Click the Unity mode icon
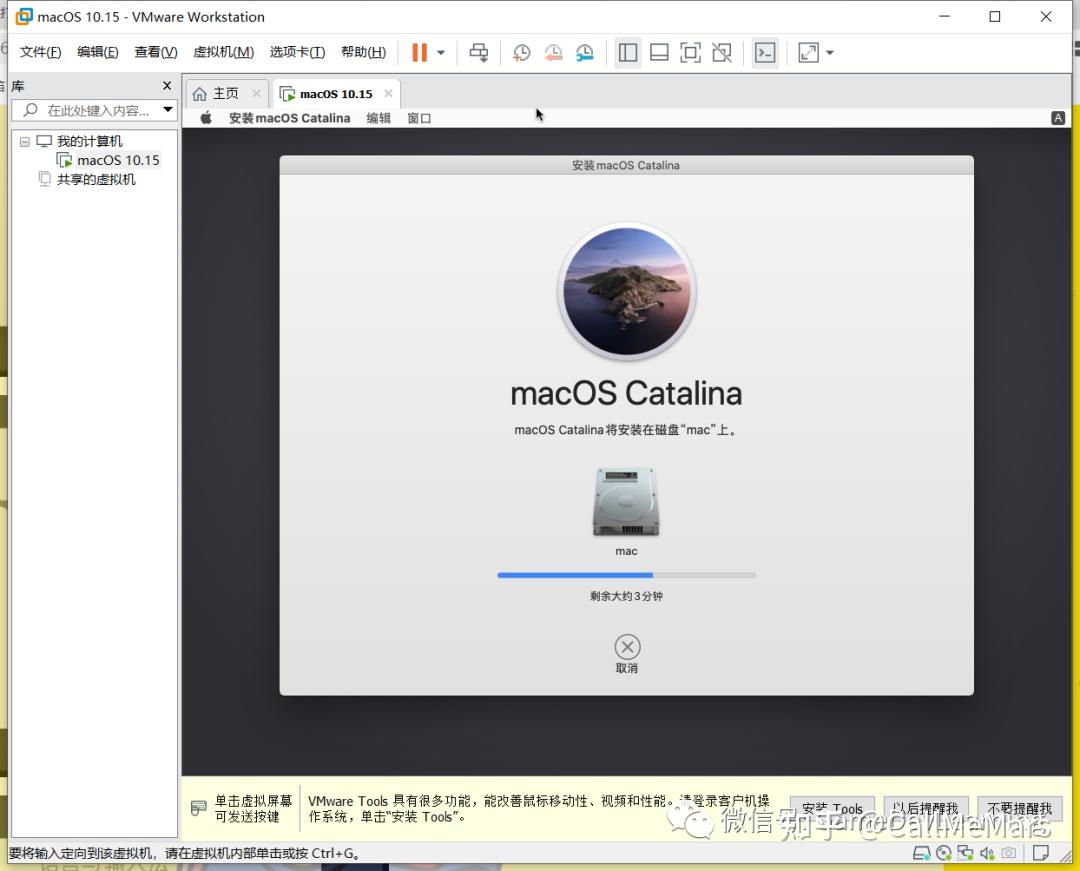The height and width of the screenshot is (871, 1080). pyautogui.click(x=722, y=52)
